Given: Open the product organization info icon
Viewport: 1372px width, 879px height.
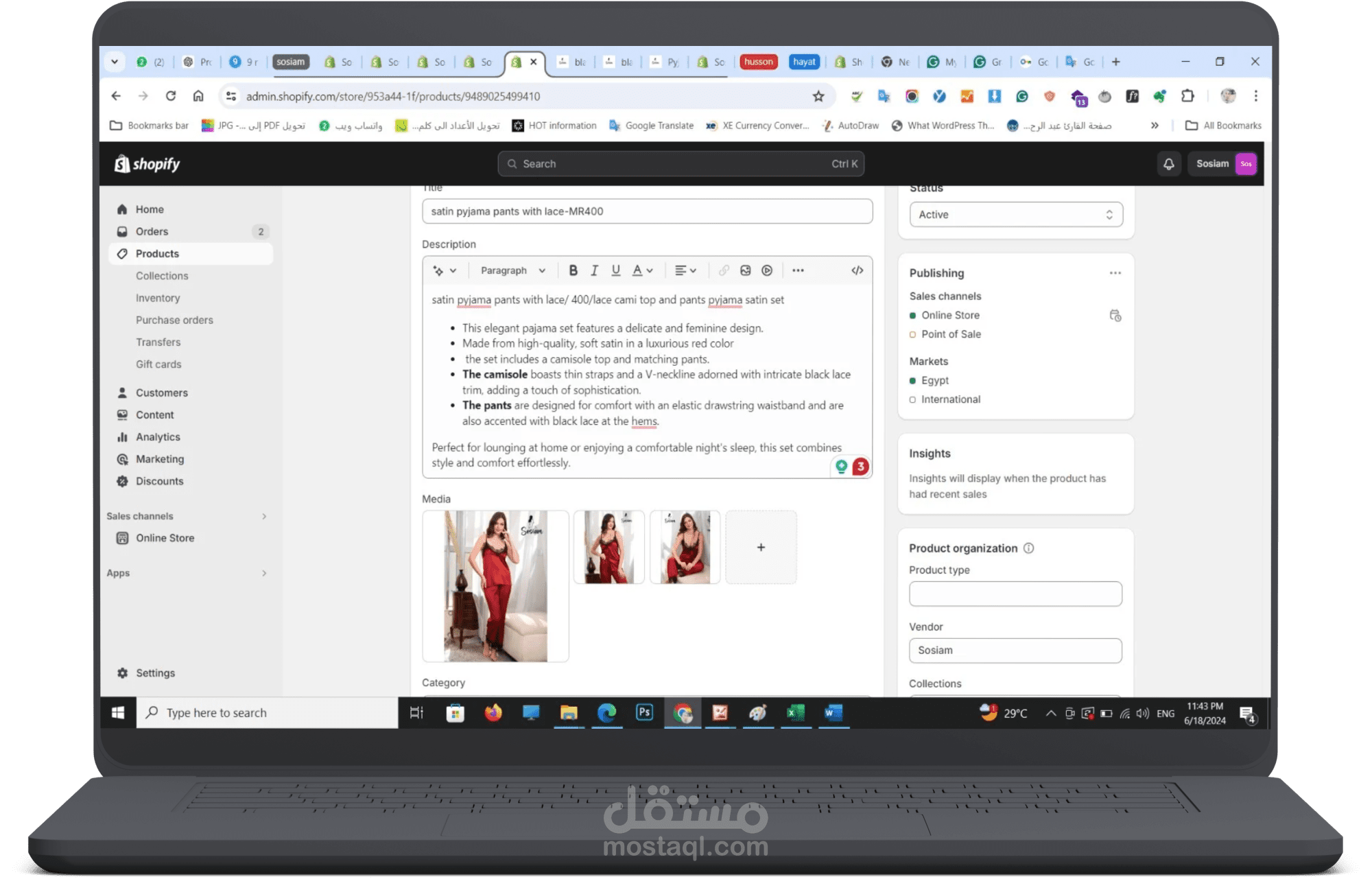Looking at the screenshot, I should pyautogui.click(x=1028, y=548).
